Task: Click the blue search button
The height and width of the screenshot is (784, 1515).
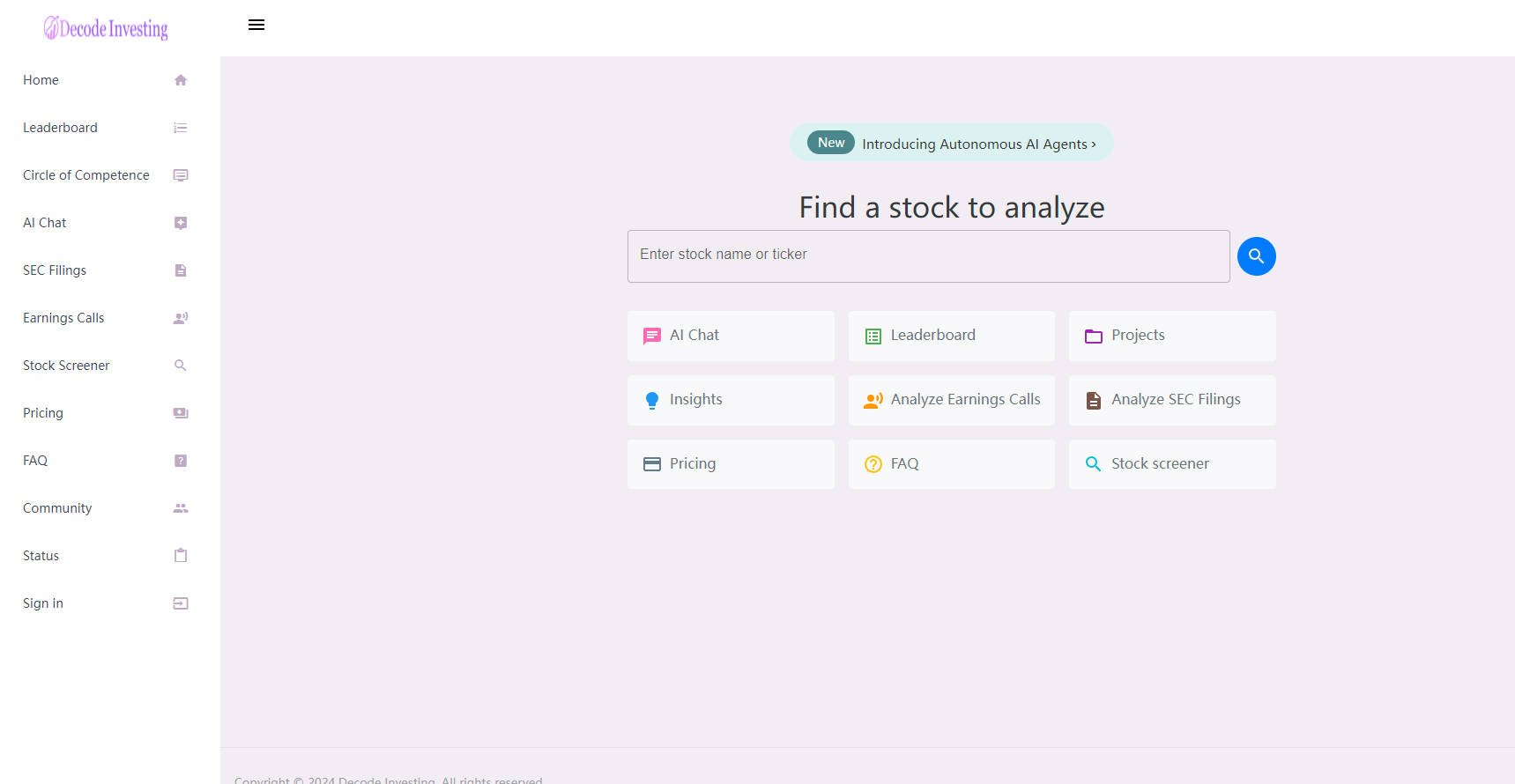Action: coord(1257,256)
